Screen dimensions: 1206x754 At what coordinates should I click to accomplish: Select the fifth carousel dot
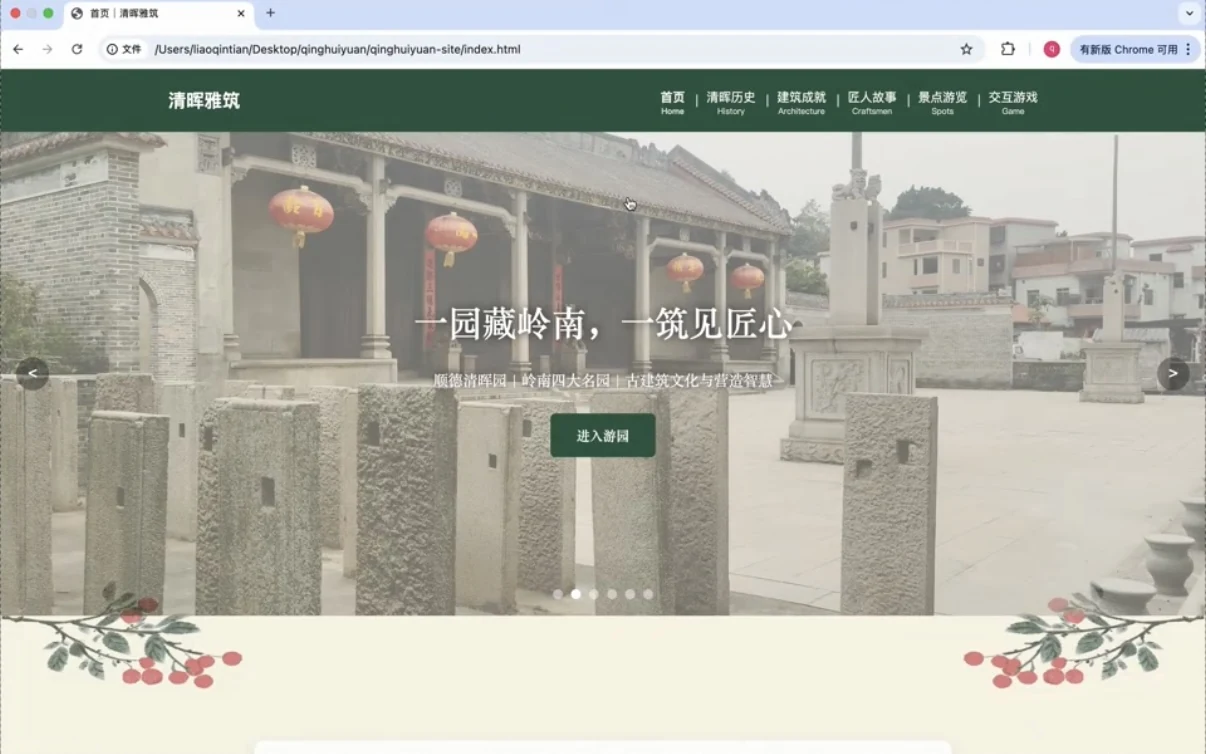[630, 594]
